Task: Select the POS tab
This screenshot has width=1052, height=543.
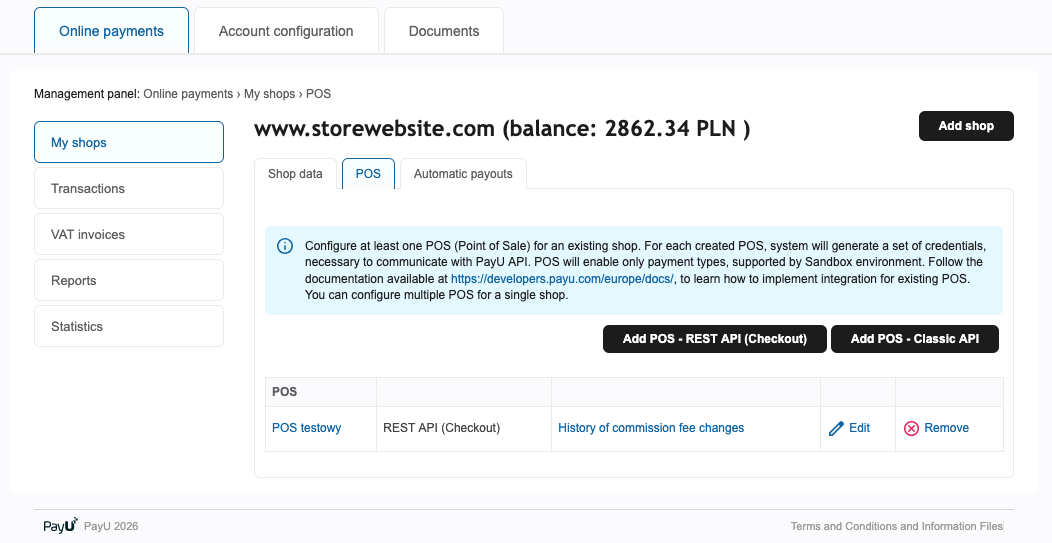Action: (x=368, y=174)
